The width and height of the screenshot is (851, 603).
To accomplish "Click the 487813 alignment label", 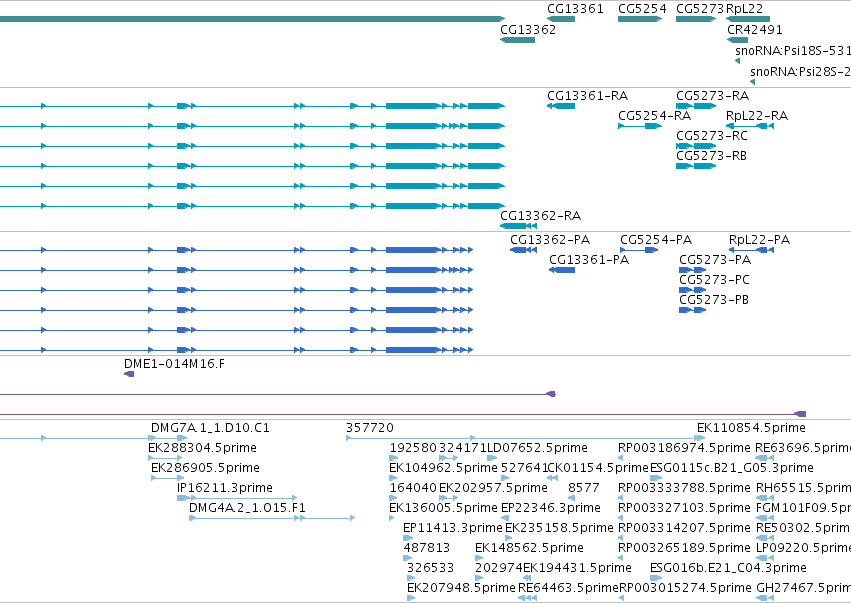I will (x=427, y=548).
